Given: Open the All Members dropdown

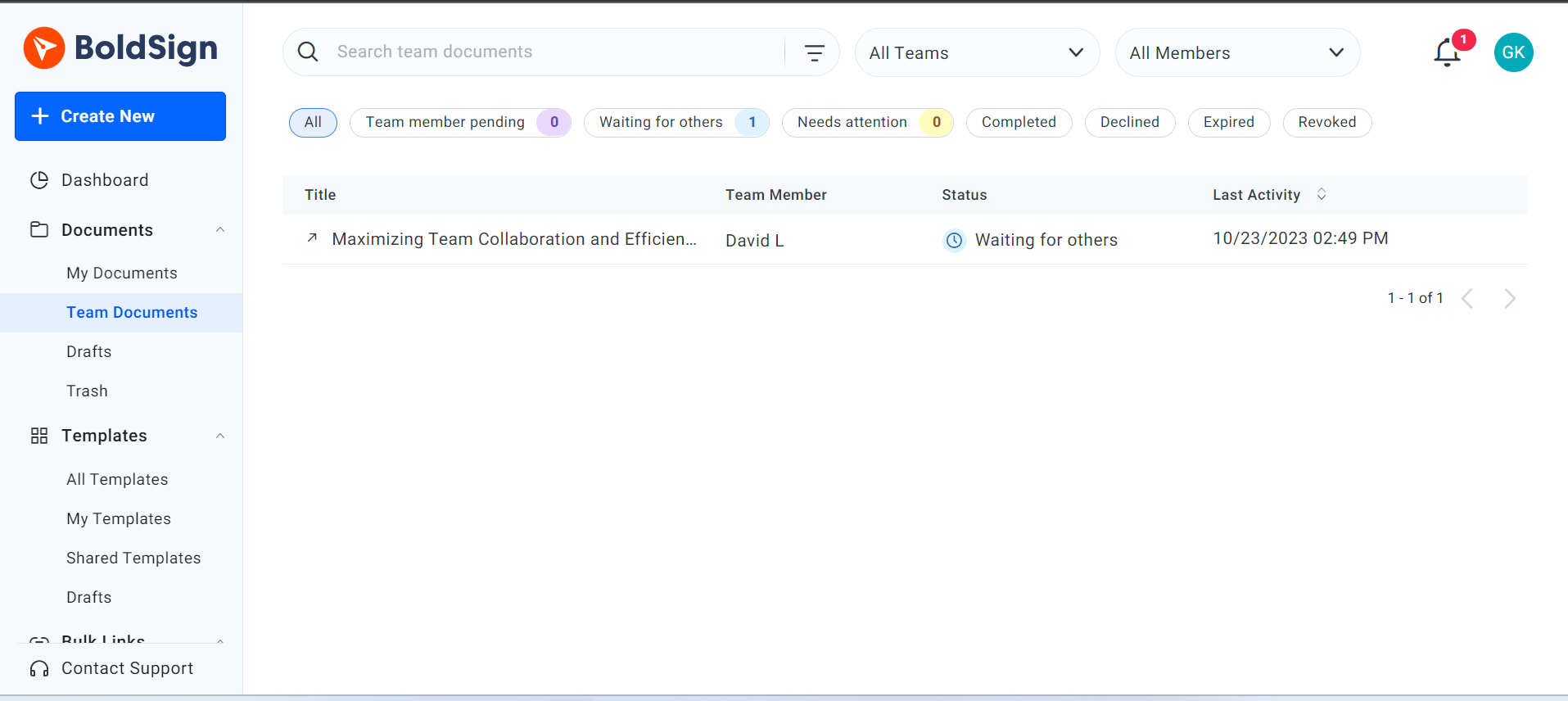Looking at the screenshot, I should click(1237, 52).
